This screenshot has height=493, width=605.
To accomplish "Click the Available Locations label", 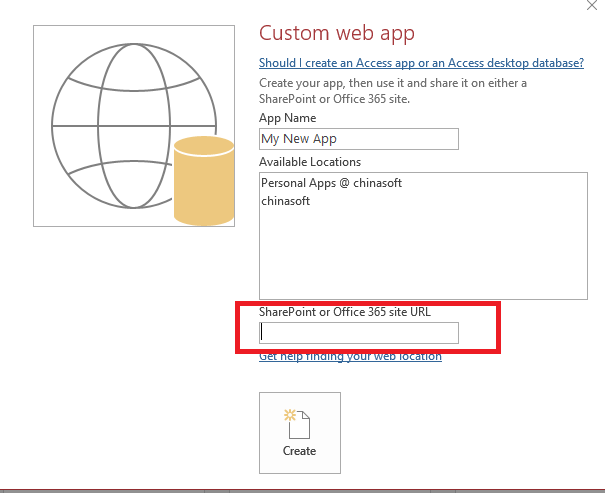I will tap(310, 162).
